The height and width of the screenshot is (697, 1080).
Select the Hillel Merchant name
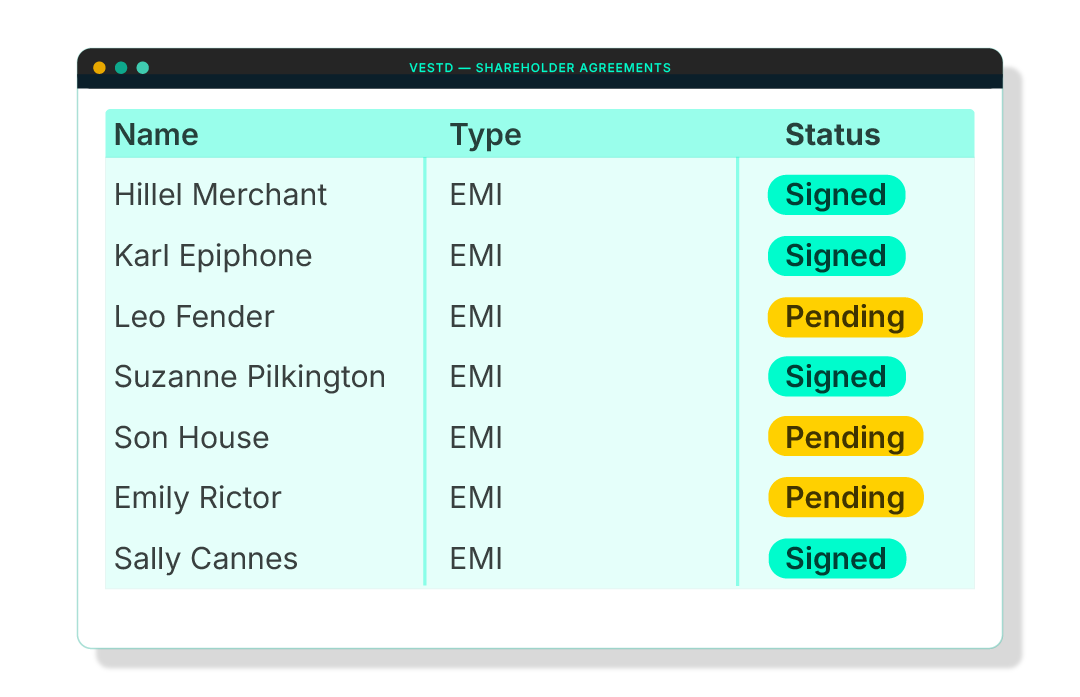tap(220, 195)
